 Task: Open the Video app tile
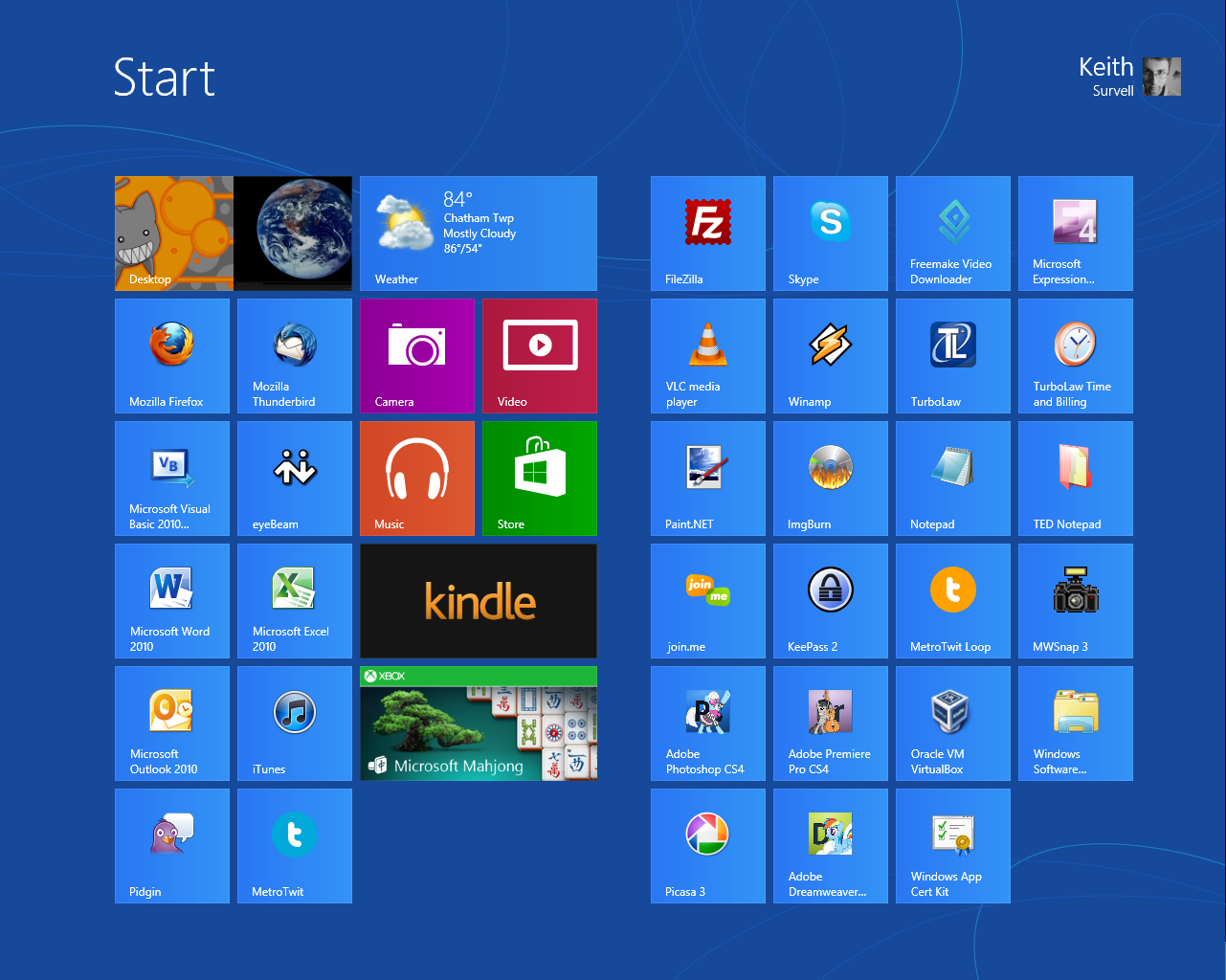540,356
